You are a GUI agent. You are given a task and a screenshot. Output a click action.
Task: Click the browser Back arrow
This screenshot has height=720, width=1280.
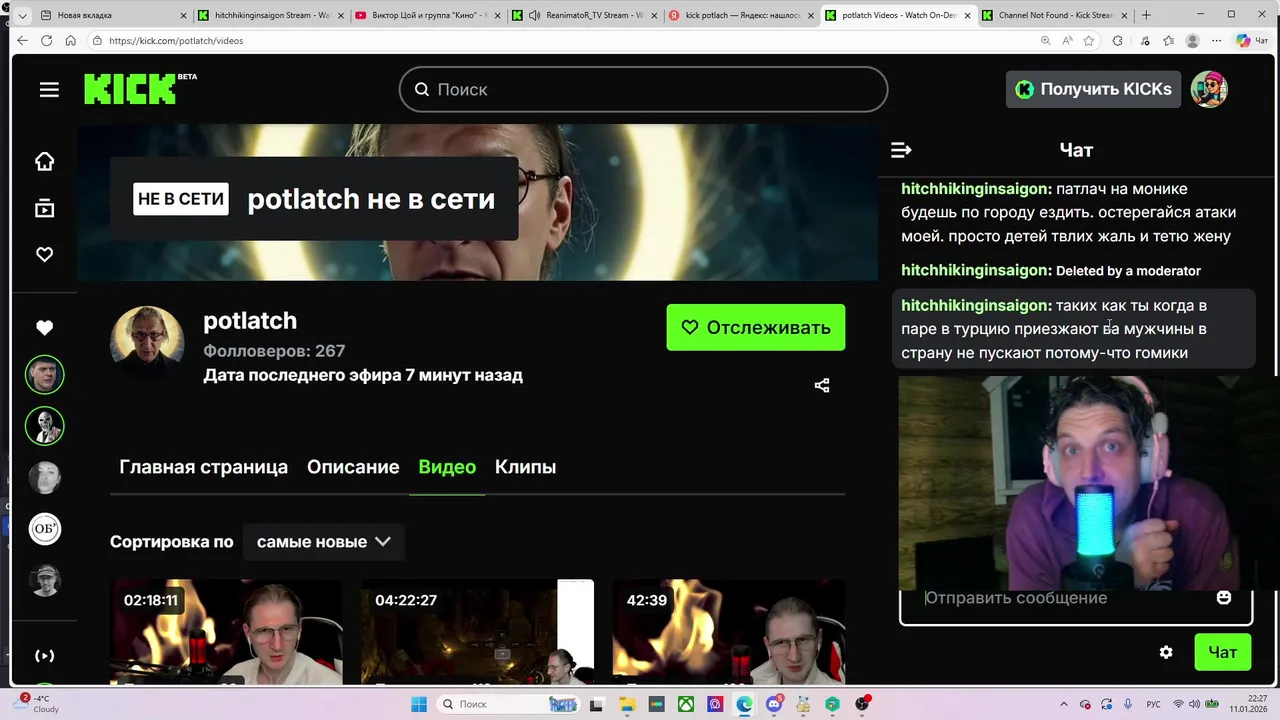pyautogui.click(x=22, y=41)
